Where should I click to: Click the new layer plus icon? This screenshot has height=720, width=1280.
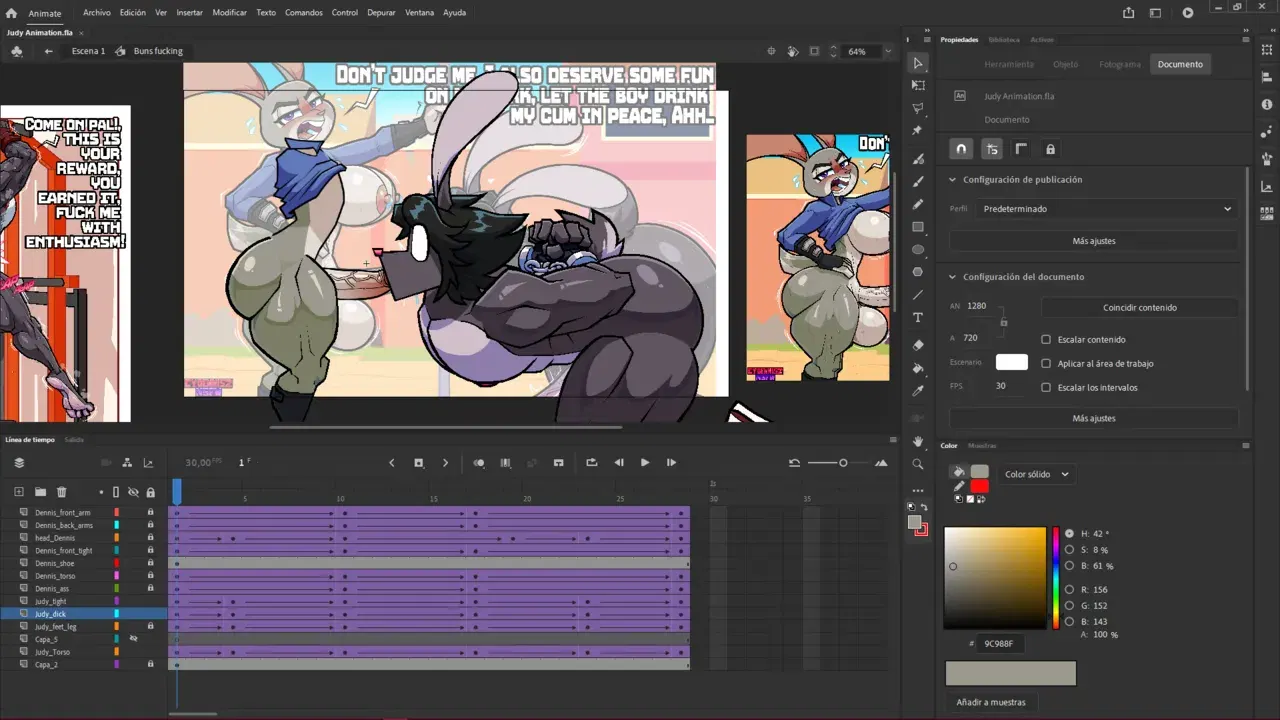click(x=18, y=492)
